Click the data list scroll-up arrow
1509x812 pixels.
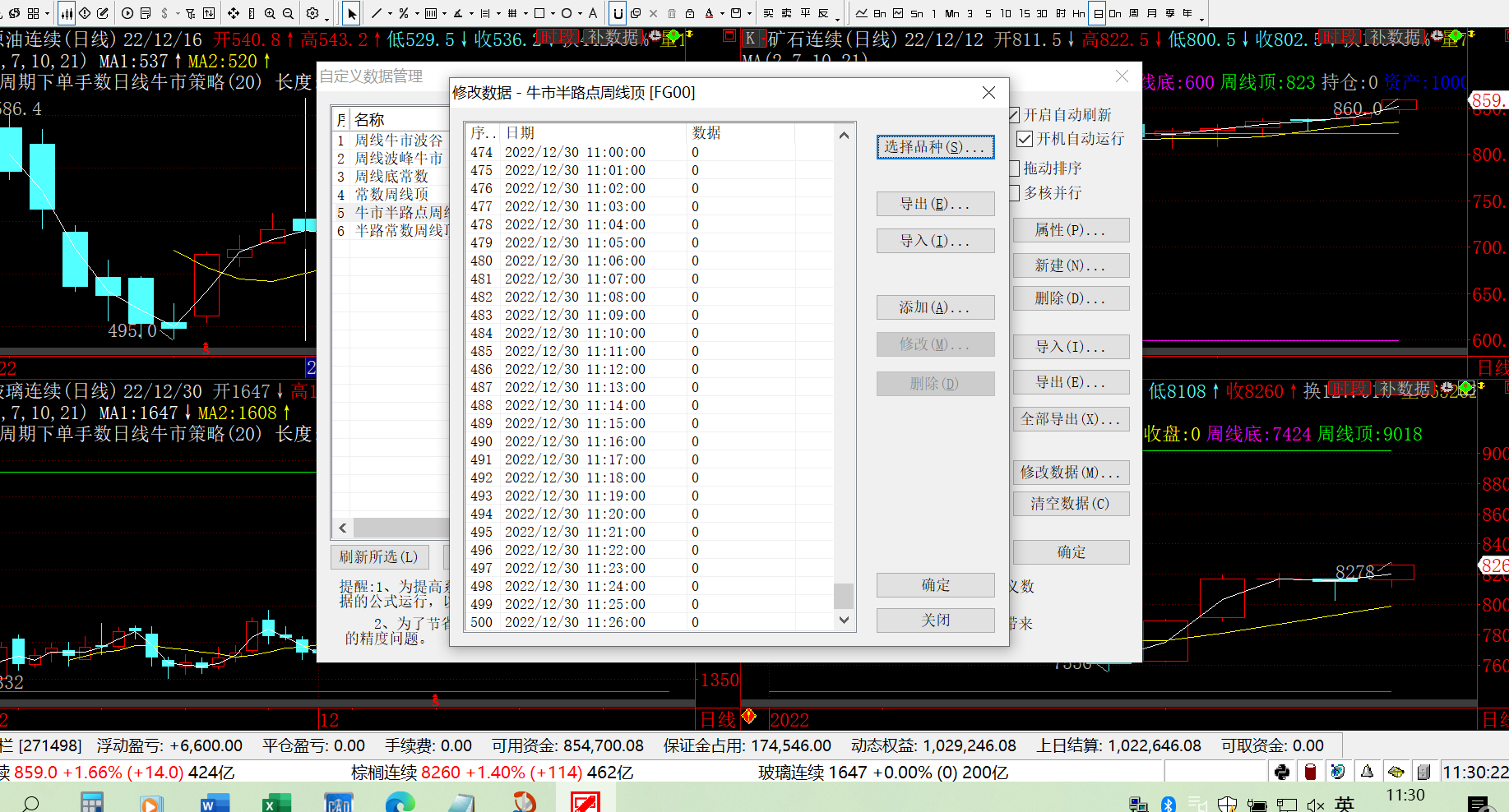(x=844, y=135)
